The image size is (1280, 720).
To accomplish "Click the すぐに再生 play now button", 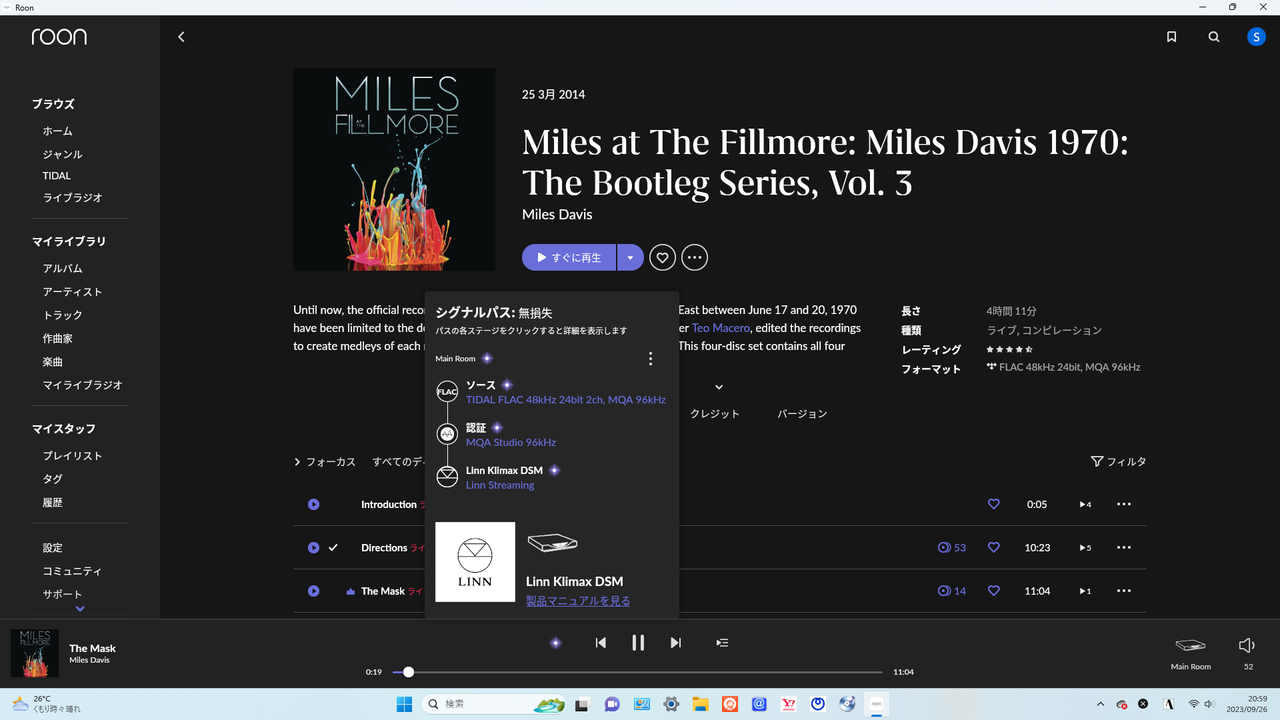I will click(569, 258).
